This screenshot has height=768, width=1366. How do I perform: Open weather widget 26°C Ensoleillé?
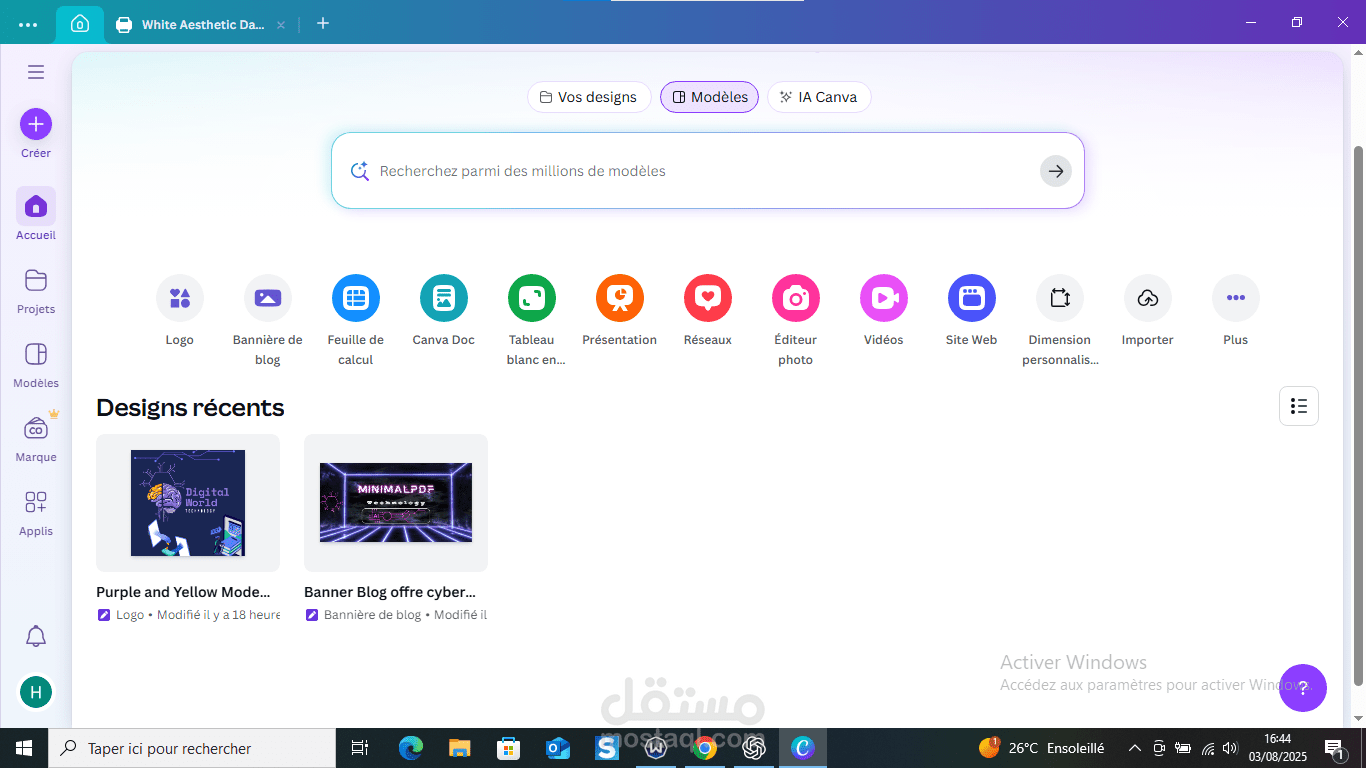(1042, 748)
